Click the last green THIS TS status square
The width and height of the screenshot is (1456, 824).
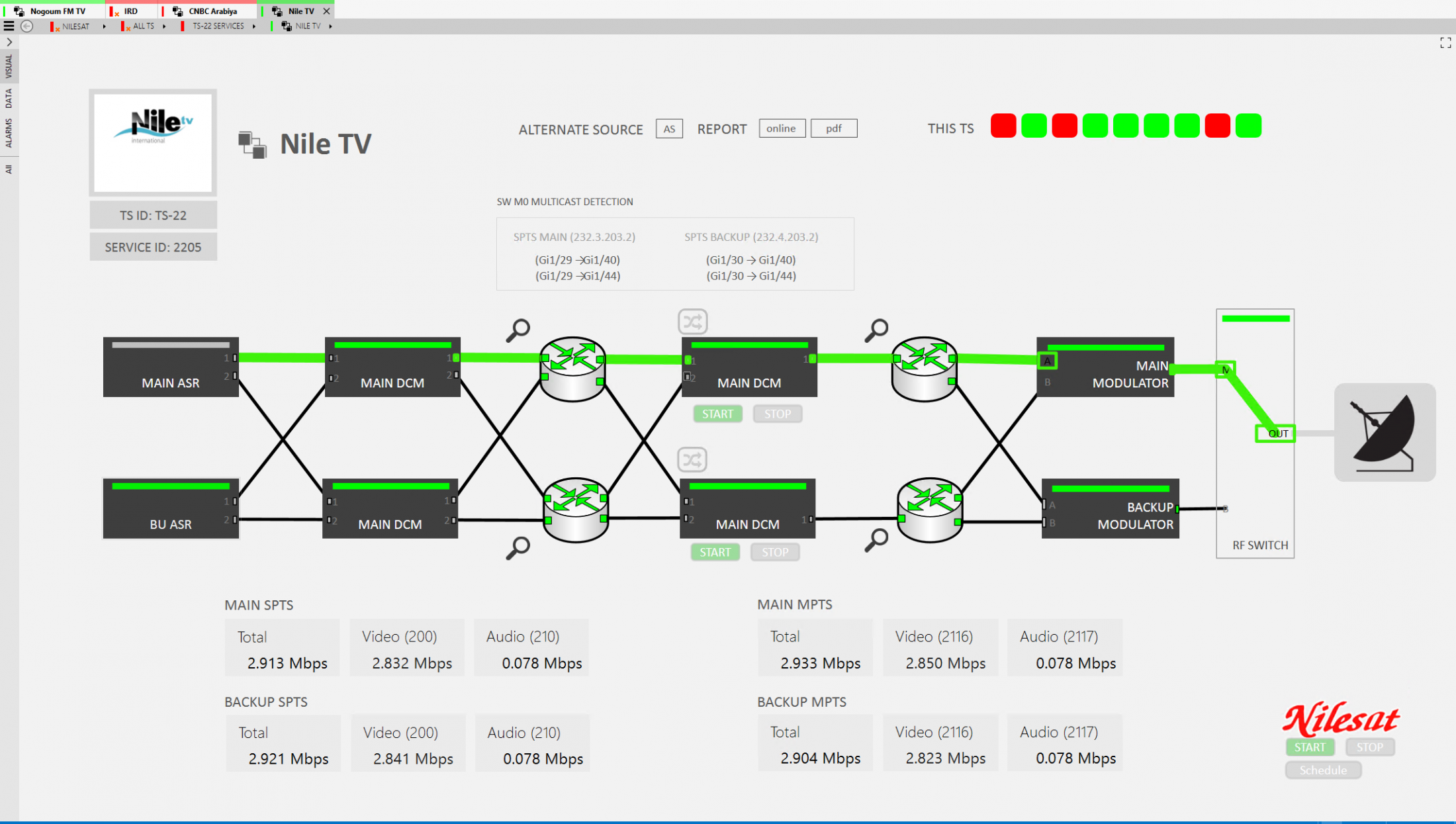(x=1248, y=126)
